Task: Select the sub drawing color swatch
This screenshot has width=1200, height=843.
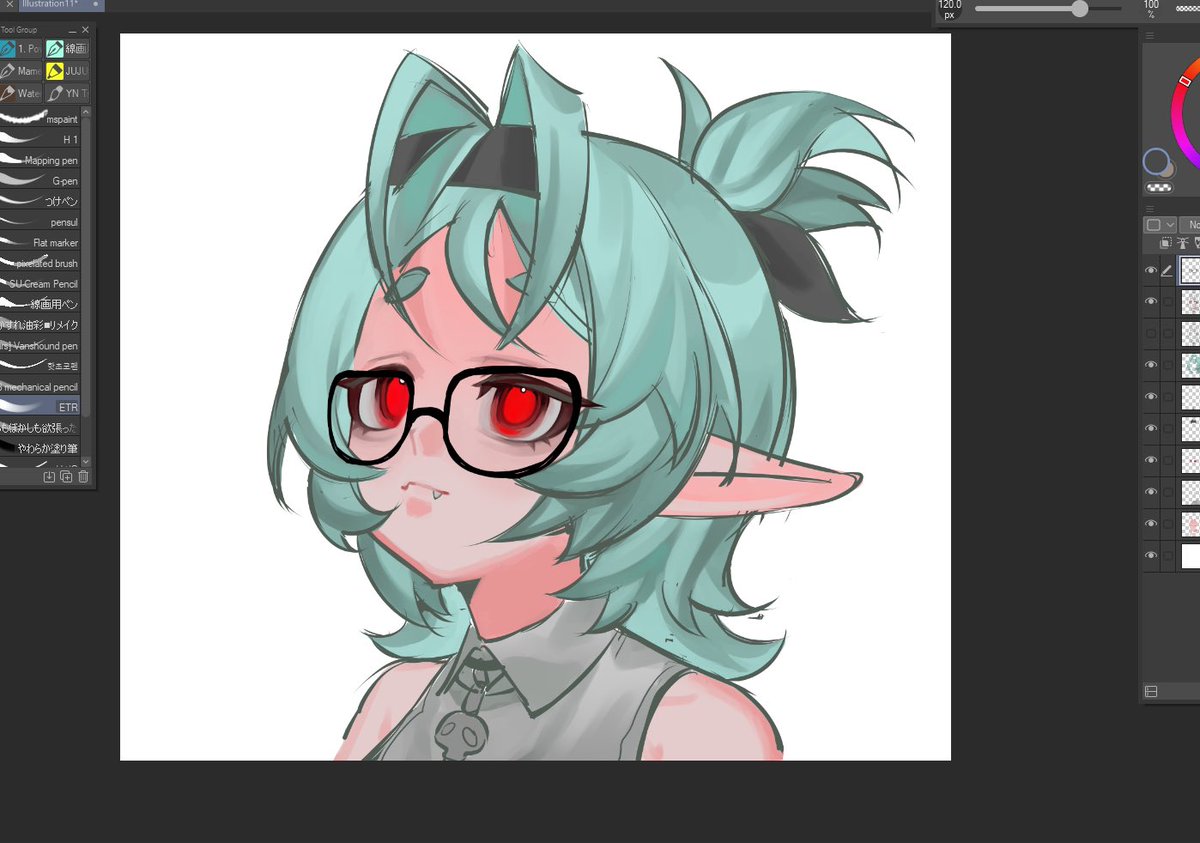Action: click(1169, 169)
